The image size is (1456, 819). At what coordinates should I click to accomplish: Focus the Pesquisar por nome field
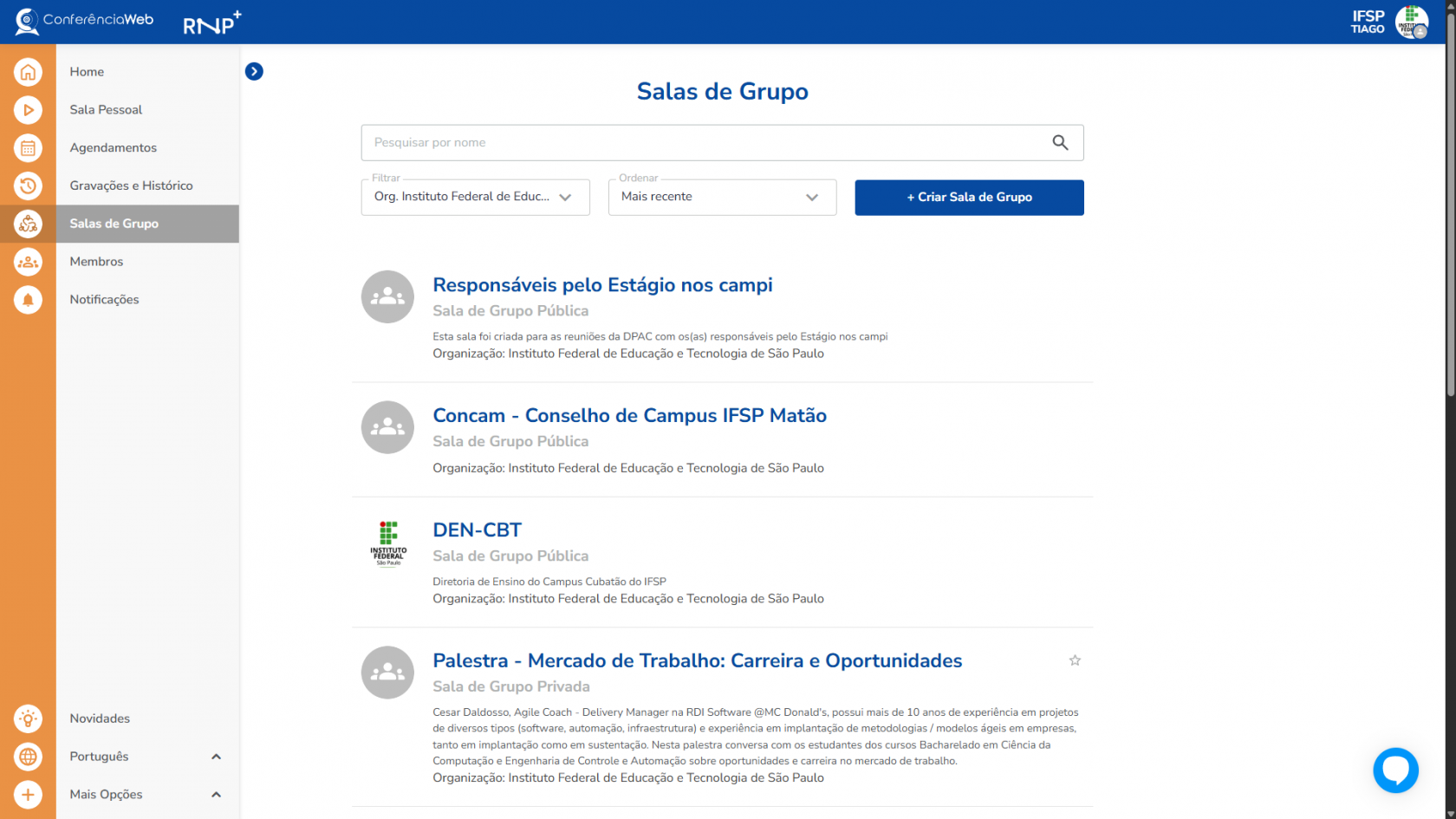click(702, 143)
